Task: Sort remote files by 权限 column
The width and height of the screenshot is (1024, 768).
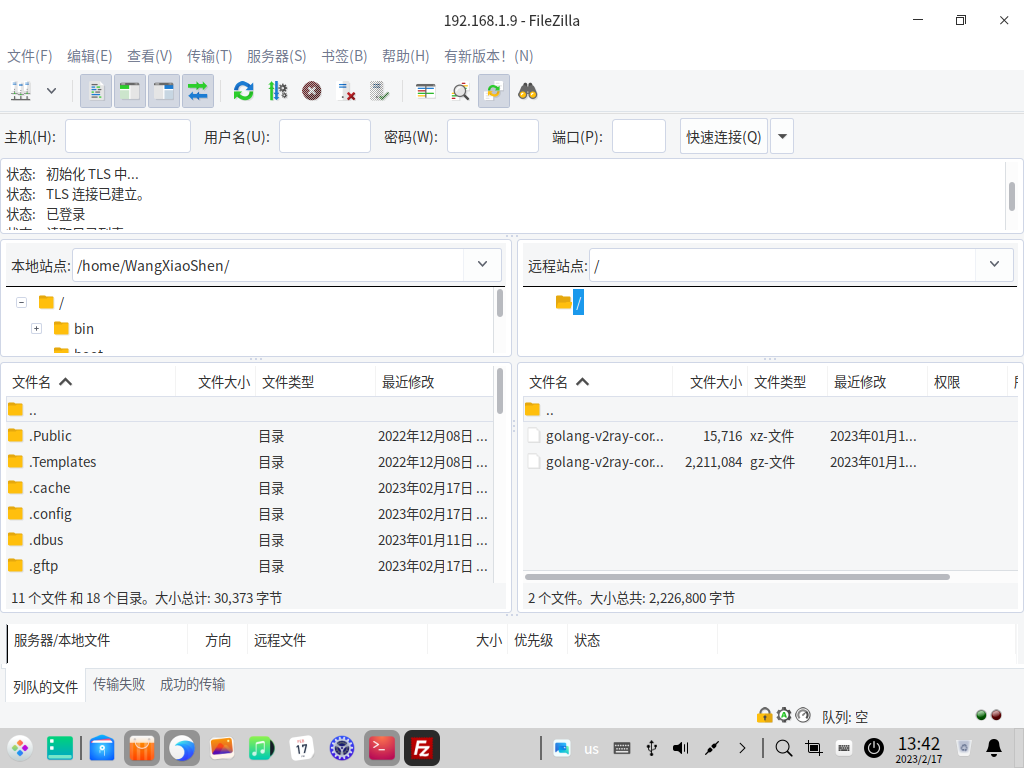Action: [x=967, y=382]
